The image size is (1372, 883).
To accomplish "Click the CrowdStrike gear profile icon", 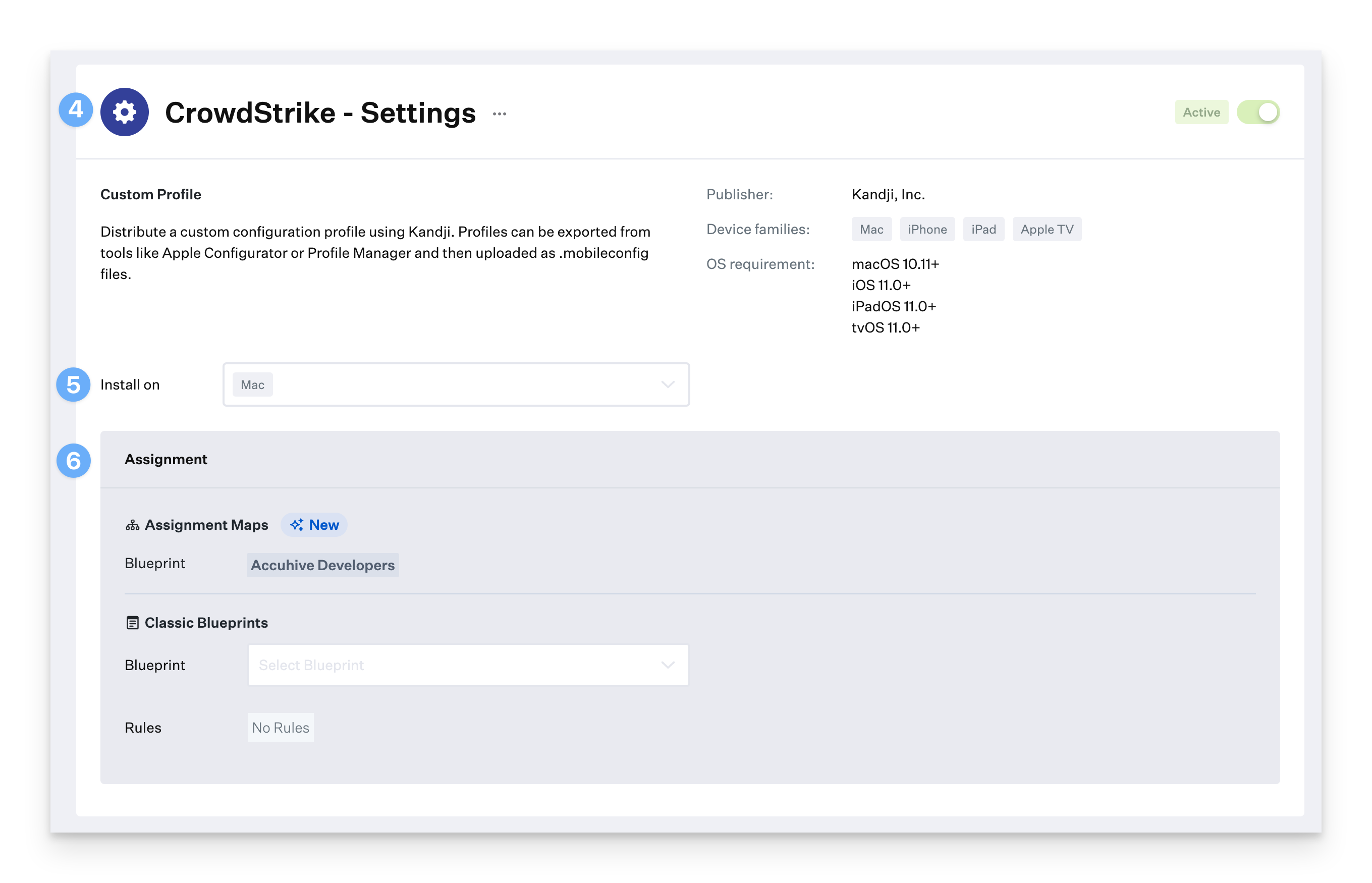I will point(125,112).
